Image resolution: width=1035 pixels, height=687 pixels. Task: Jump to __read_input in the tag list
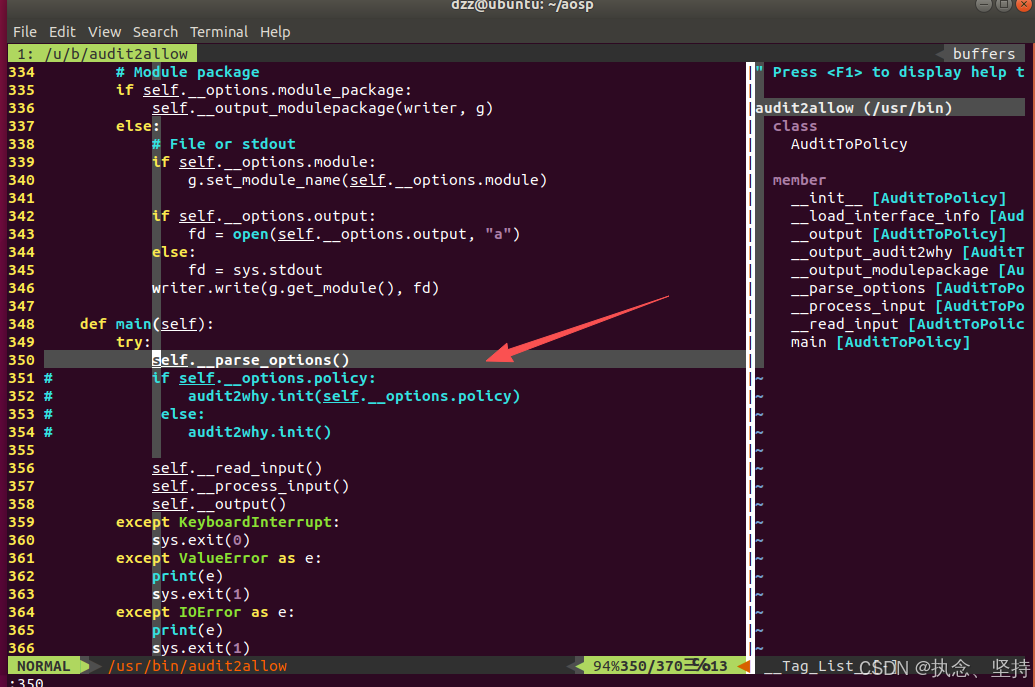[908, 324]
